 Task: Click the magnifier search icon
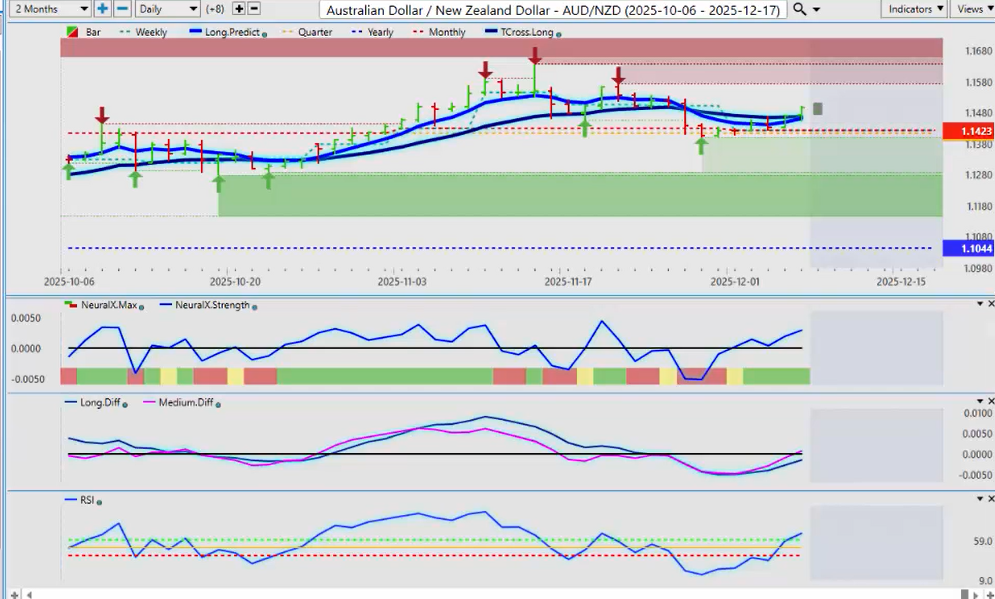click(x=800, y=9)
